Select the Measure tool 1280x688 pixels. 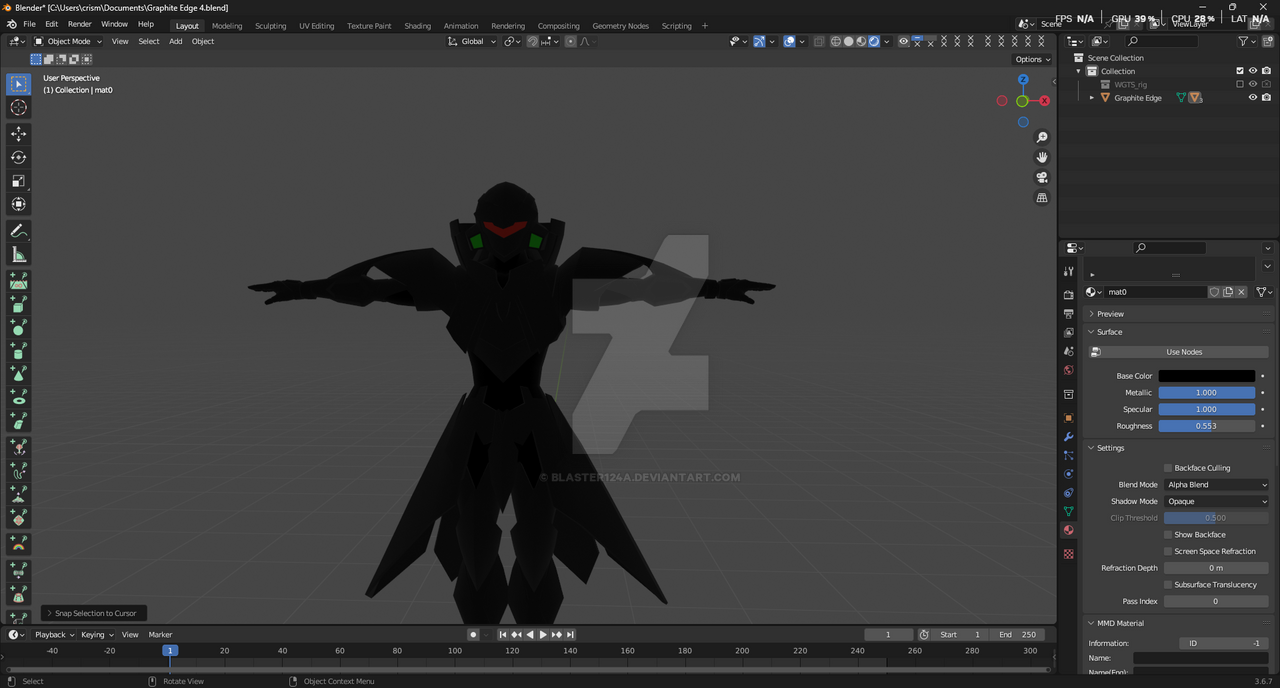click(18, 255)
